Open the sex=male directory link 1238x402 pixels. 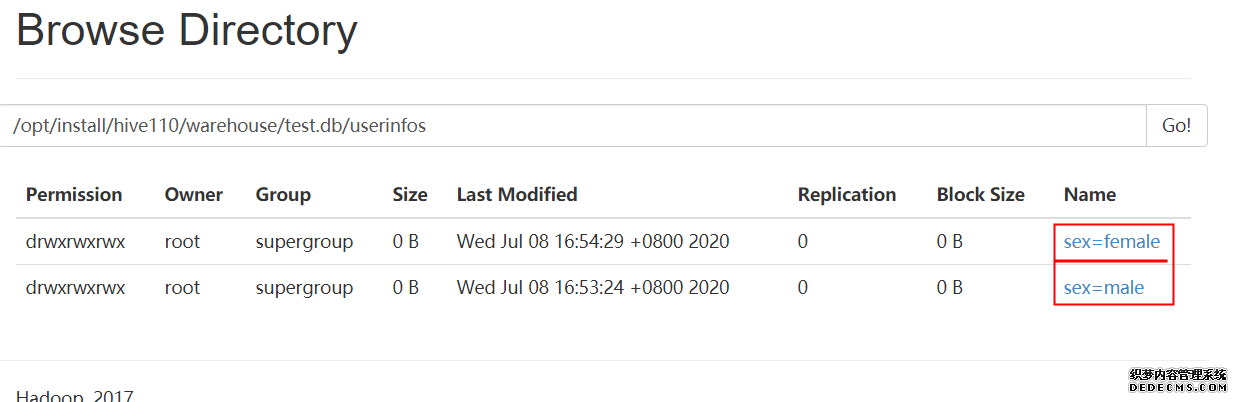(x=1103, y=288)
